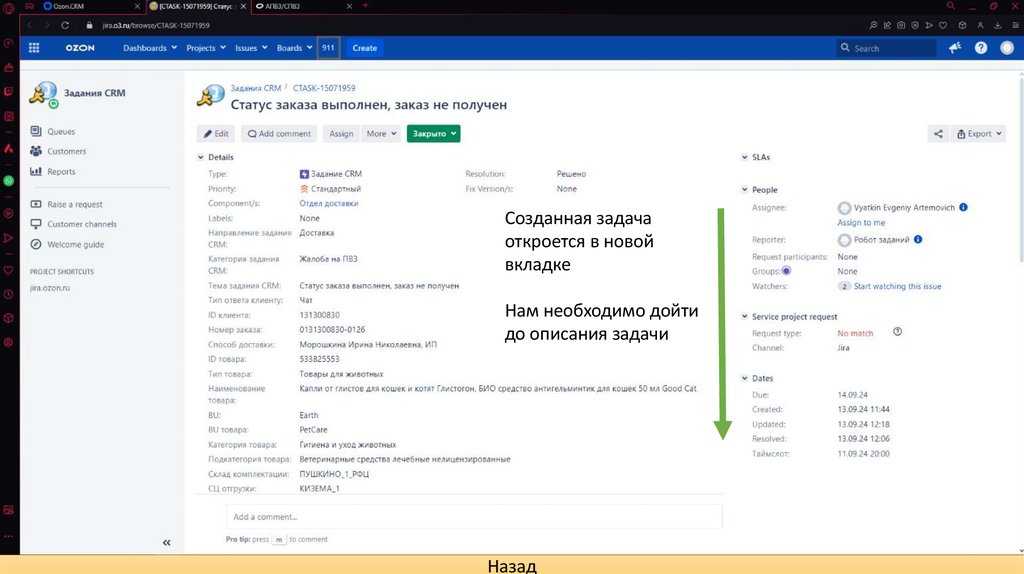Click the Edit button
The width and height of the screenshot is (1024, 574).
pos(216,134)
